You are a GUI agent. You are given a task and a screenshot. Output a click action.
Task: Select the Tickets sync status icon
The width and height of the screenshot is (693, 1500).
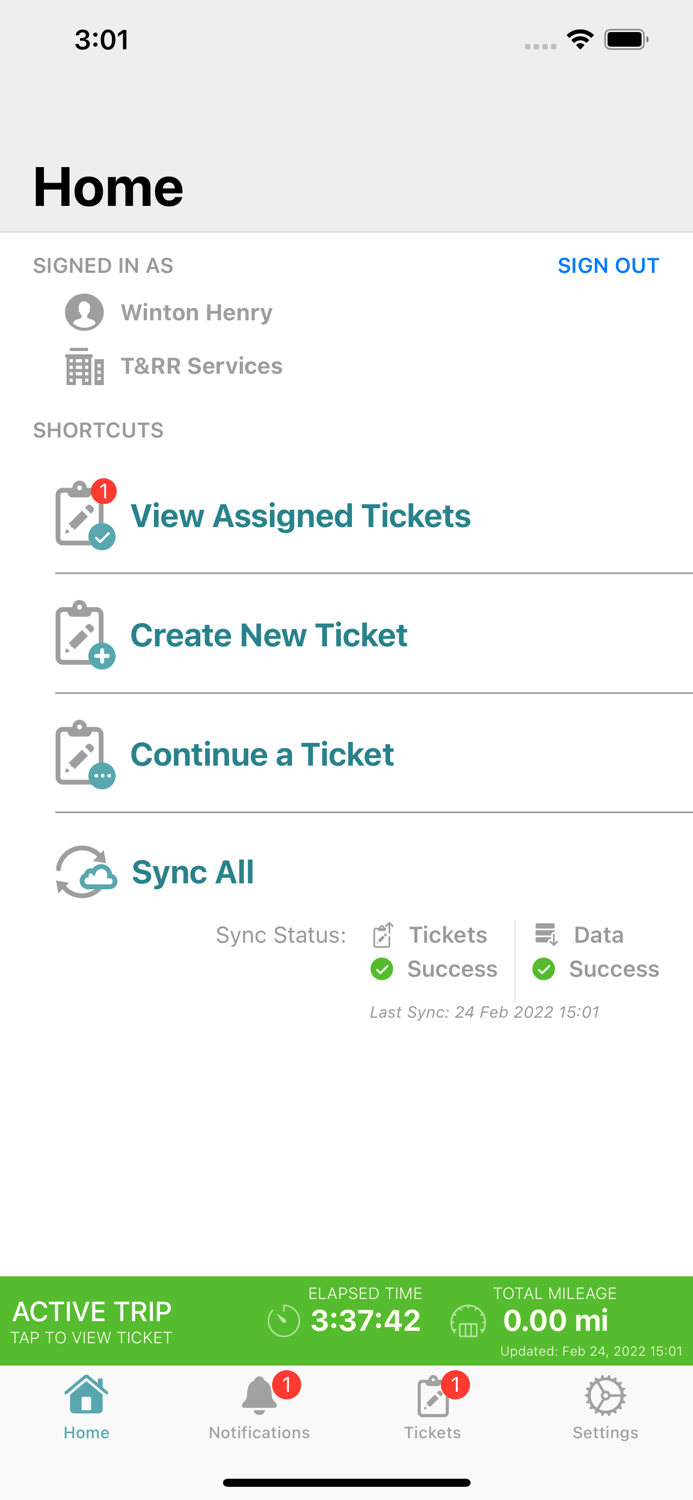[382, 934]
